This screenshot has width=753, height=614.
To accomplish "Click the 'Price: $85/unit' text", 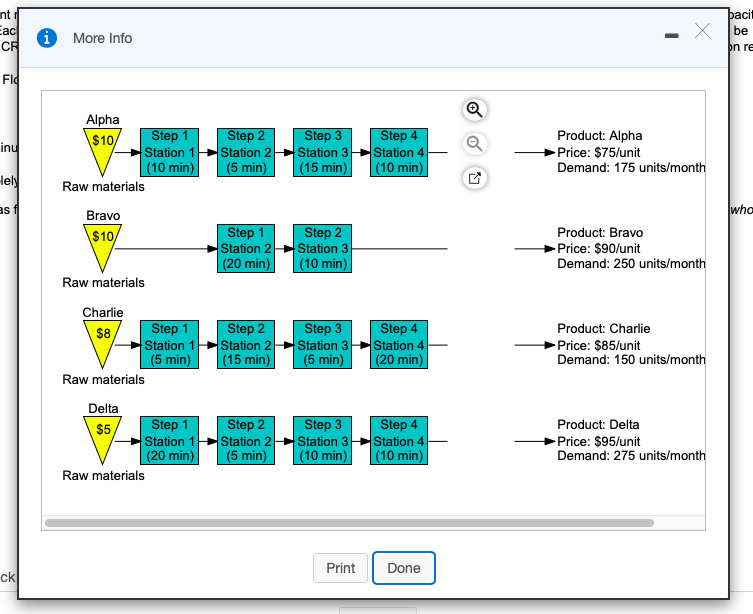I will 598,345.
